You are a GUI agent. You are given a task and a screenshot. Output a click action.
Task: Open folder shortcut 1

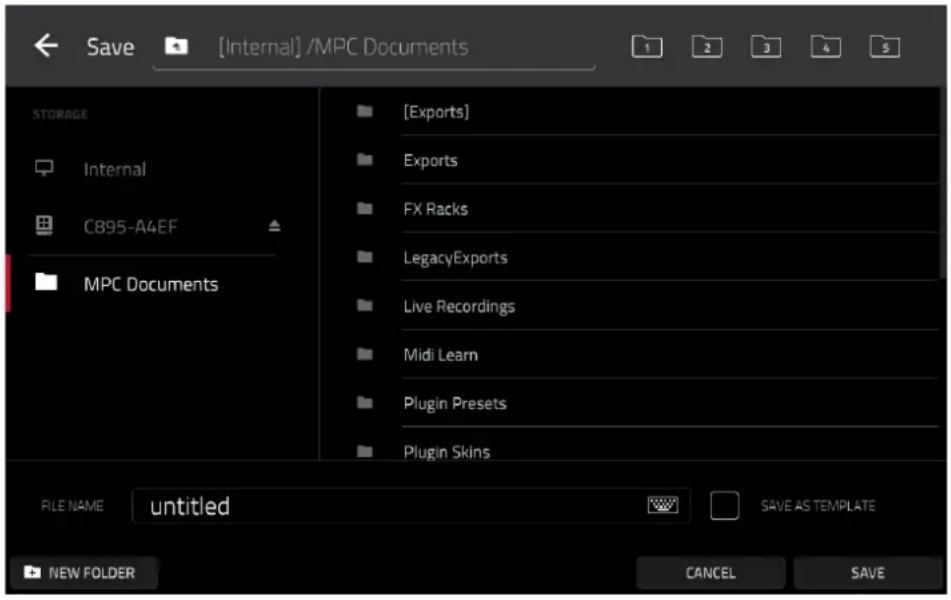point(647,47)
